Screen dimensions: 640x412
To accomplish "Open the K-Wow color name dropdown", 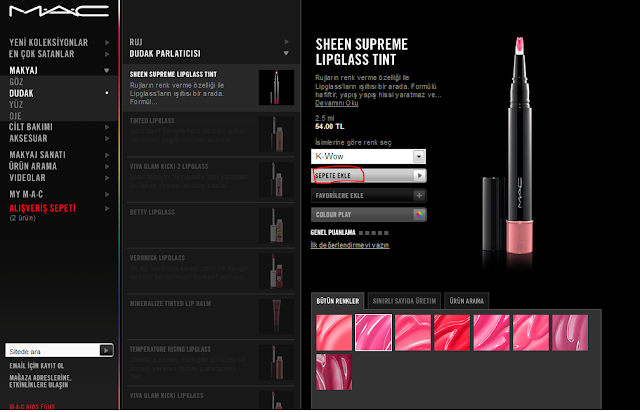I will pyautogui.click(x=368, y=156).
